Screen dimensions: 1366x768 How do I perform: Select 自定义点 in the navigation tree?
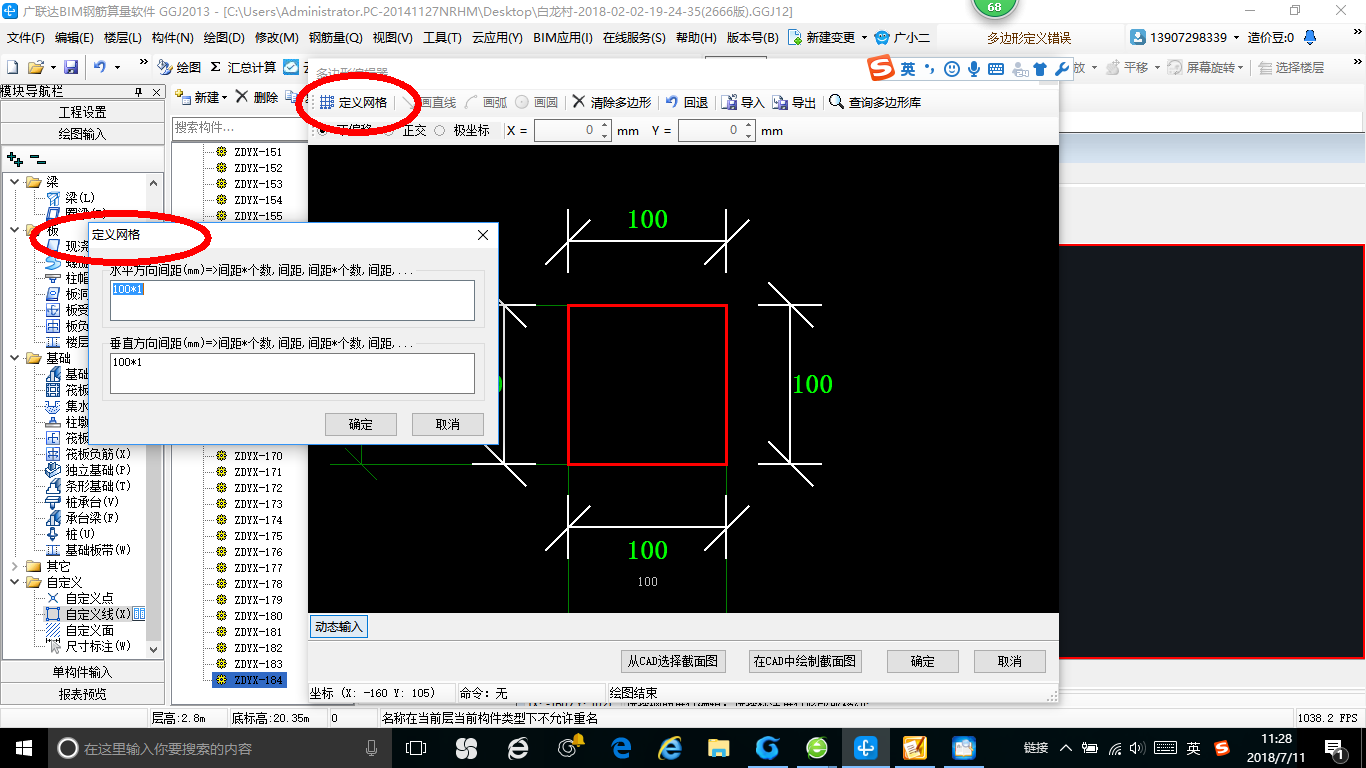pos(89,598)
